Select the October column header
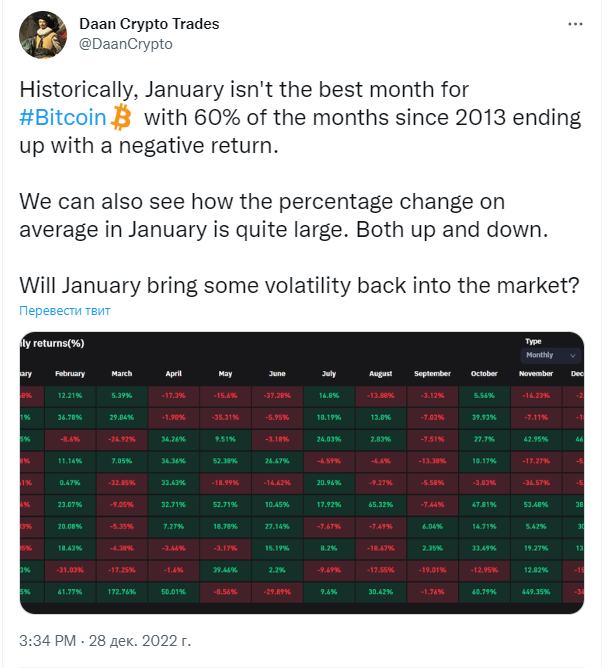607x668 pixels. pos(484,374)
